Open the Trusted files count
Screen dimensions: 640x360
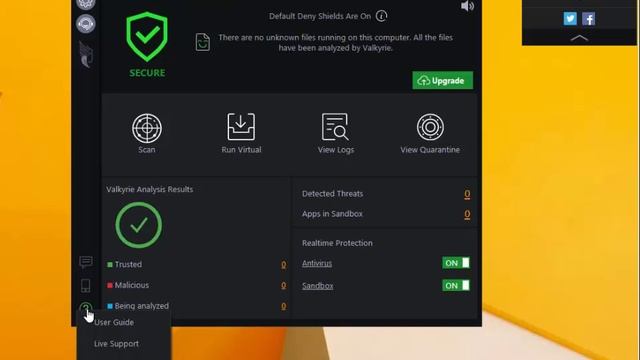283,265
